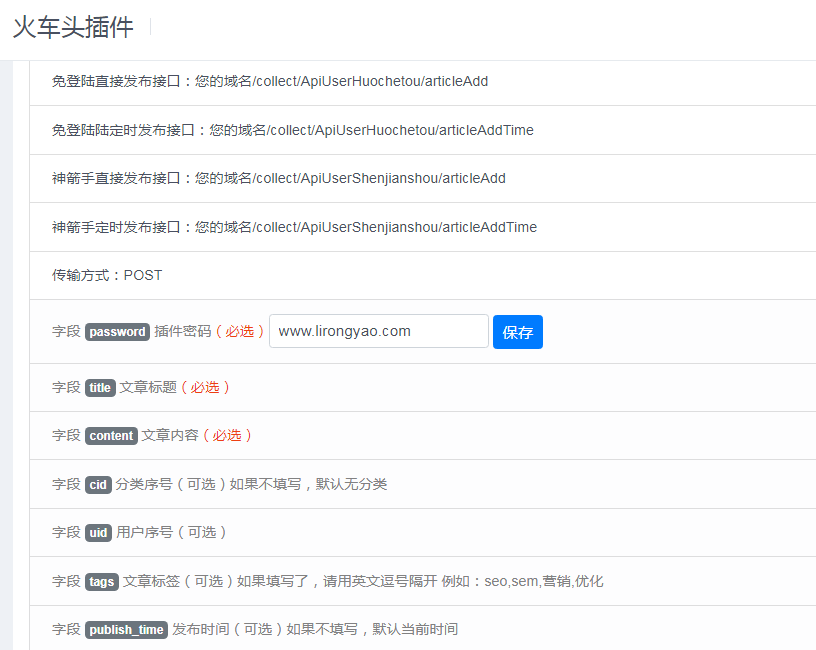Viewport: 816px width, 650px height.
Task: Click the password field badge
Action: pyautogui.click(x=117, y=332)
